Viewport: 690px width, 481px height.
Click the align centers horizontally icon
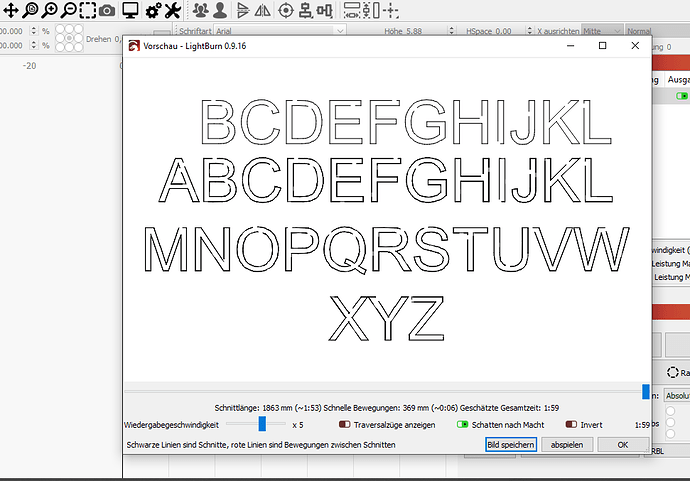click(324, 10)
